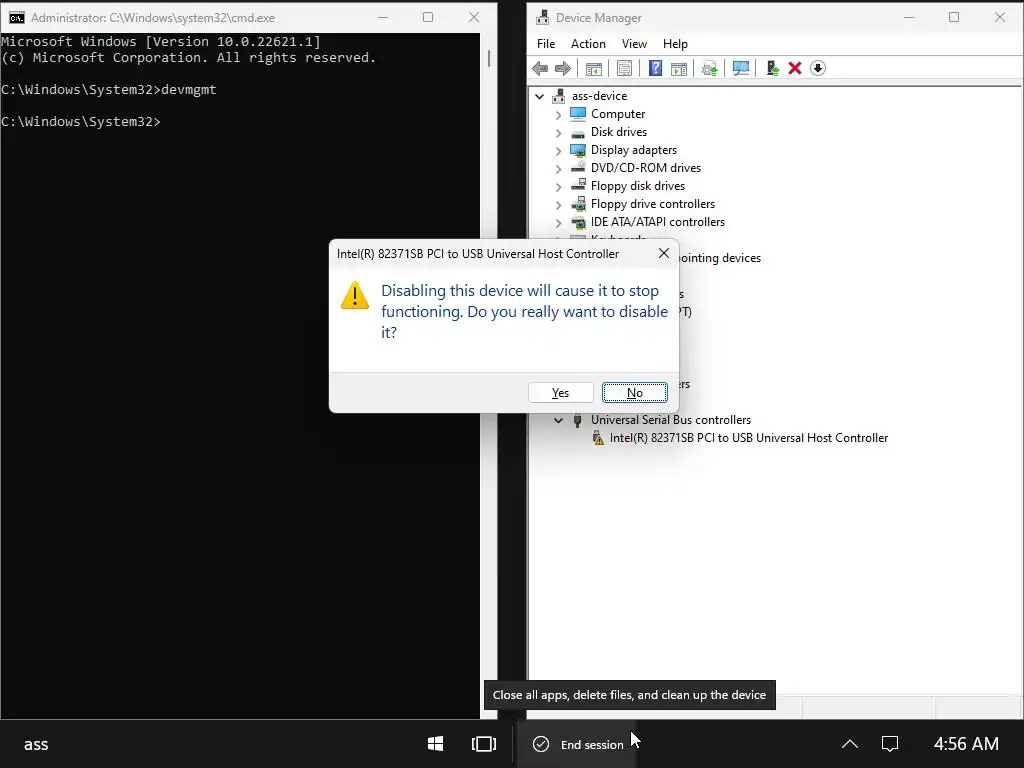1024x768 pixels.
Task: Click the Computer category monitor icon
Action: 578,114
